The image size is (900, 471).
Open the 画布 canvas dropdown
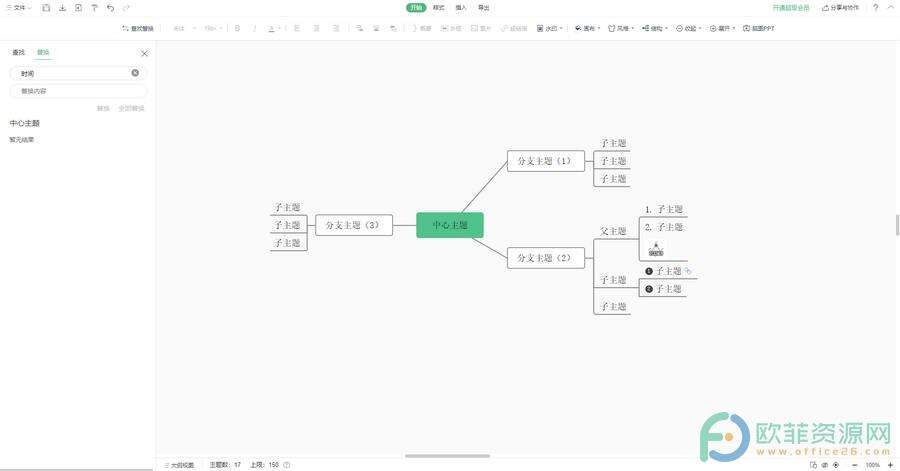587,28
